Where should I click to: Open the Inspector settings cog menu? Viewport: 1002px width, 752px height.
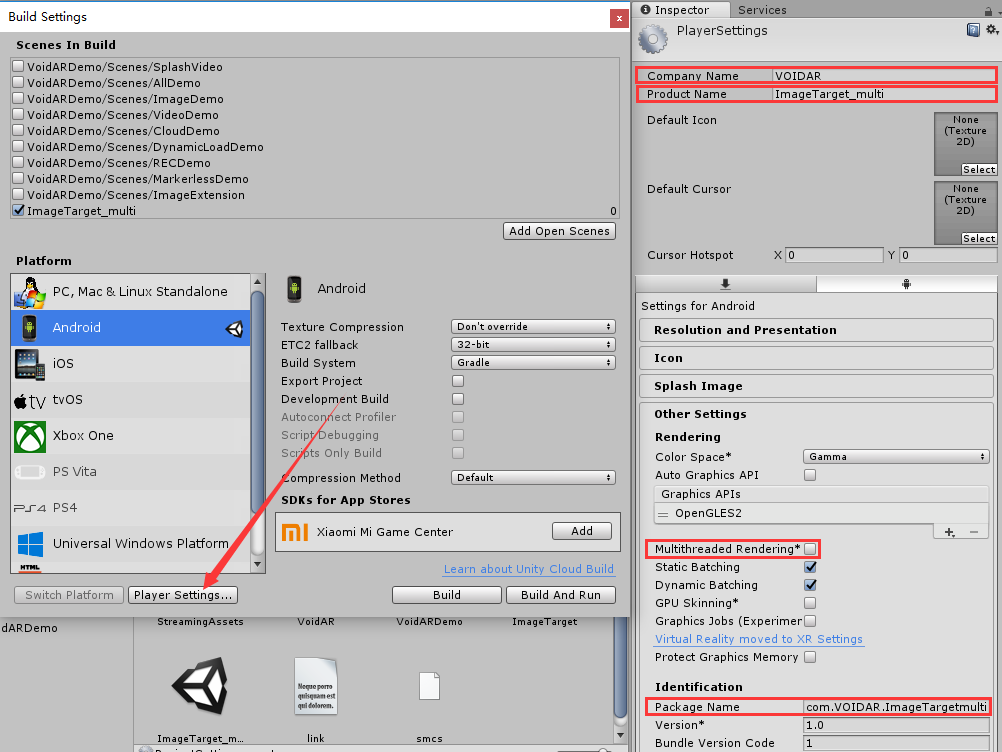992,29
